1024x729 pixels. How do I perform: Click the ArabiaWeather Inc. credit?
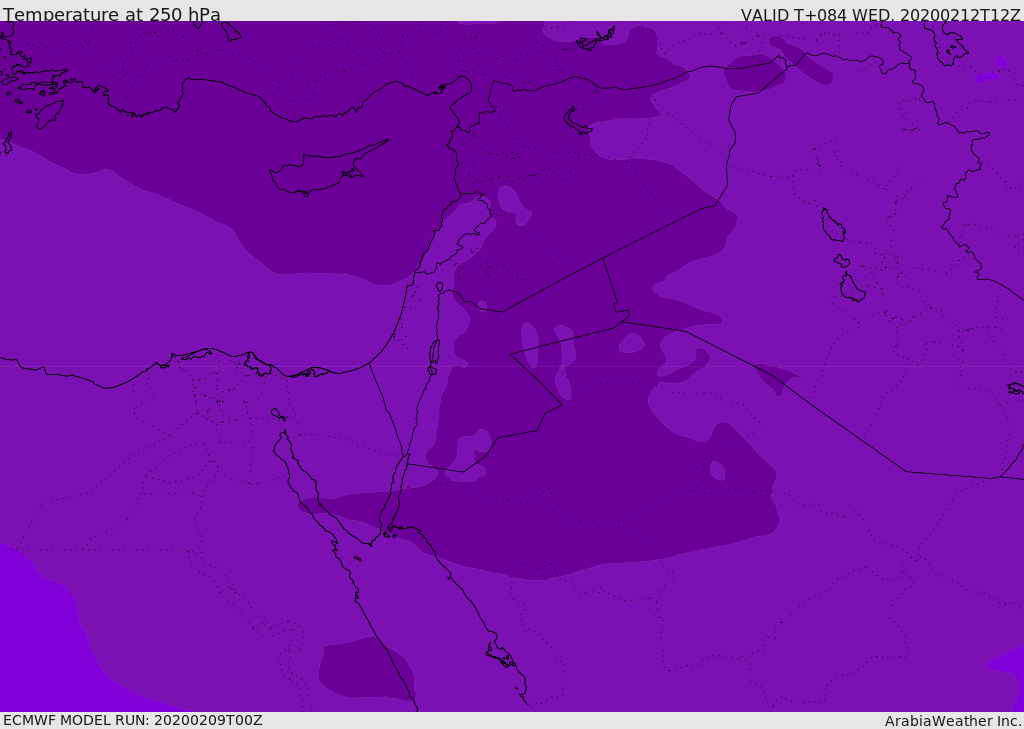pyautogui.click(x=952, y=720)
